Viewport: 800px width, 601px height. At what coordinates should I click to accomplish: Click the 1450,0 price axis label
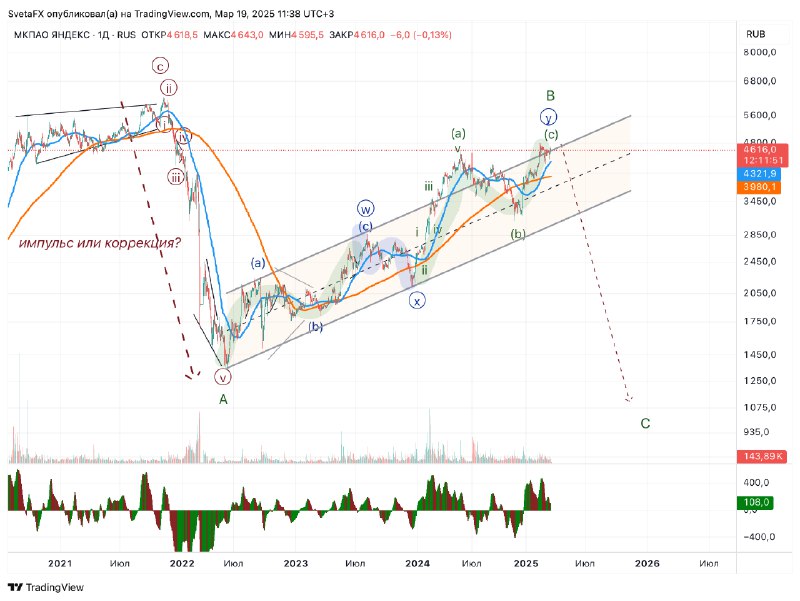pyautogui.click(x=760, y=355)
